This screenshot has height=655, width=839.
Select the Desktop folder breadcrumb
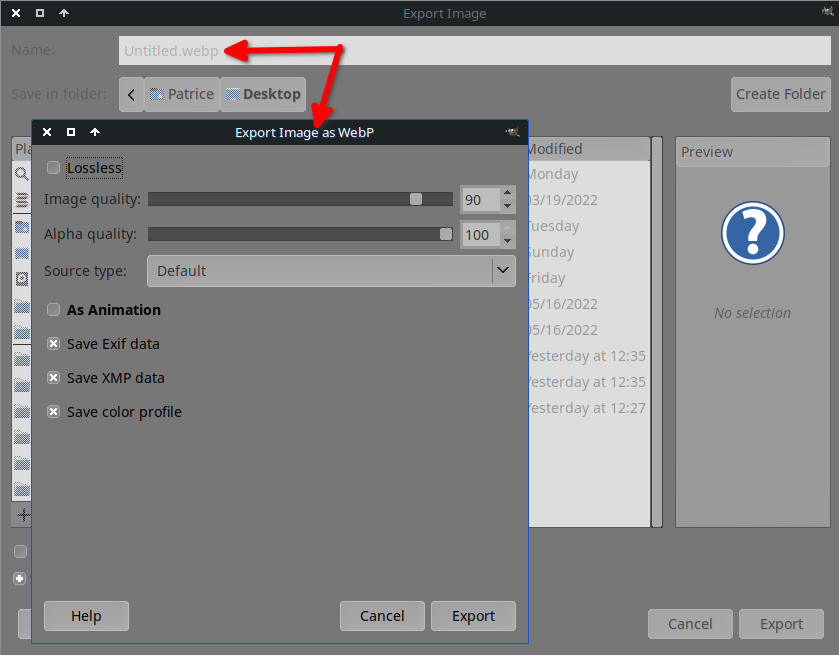point(263,94)
